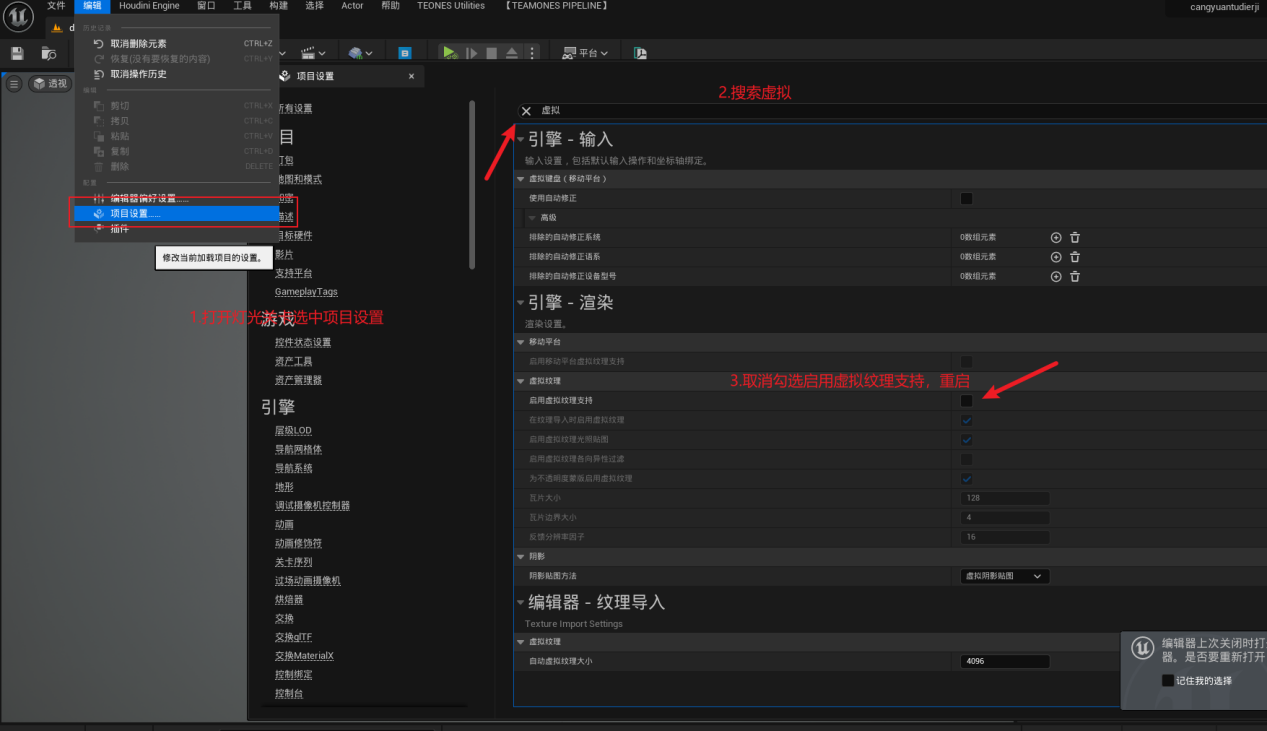Open the 平台 platforms dropdown
This screenshot has height=731, width=1267.
585,53
